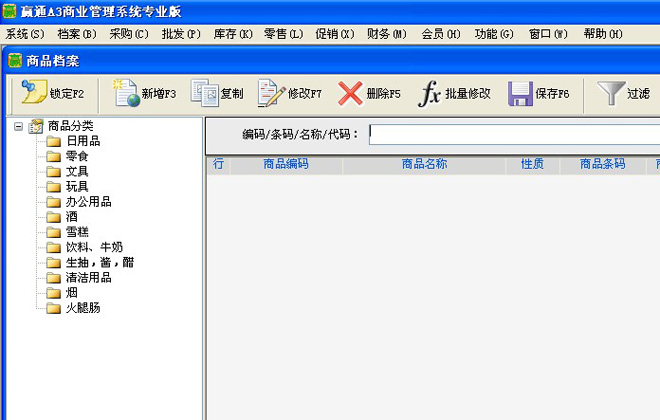Open the 库存(K) menu
Viewport: 660px width, 420px height.
(x=233, y=34)
